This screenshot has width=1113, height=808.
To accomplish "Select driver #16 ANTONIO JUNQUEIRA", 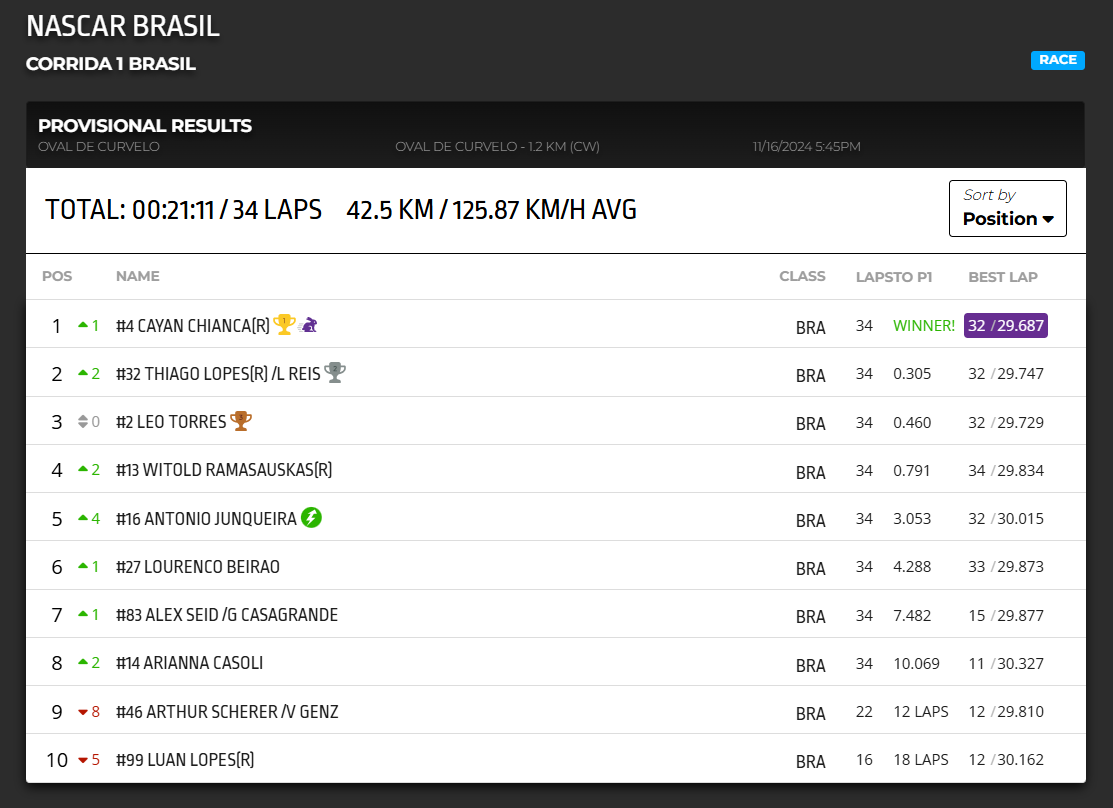I will point(206,519).
